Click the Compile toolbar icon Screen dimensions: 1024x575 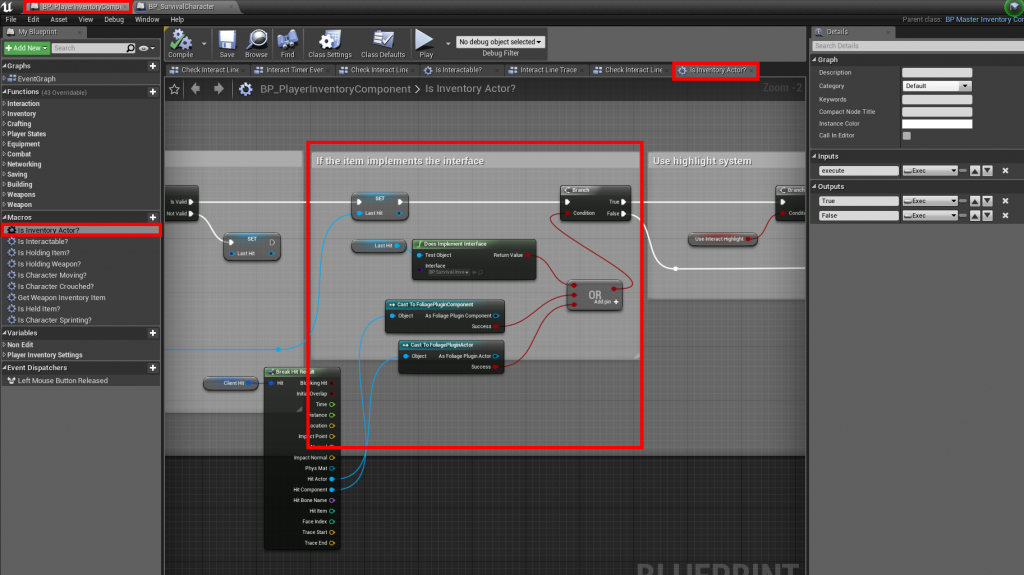pyautogui.click(x=181, y=44)
